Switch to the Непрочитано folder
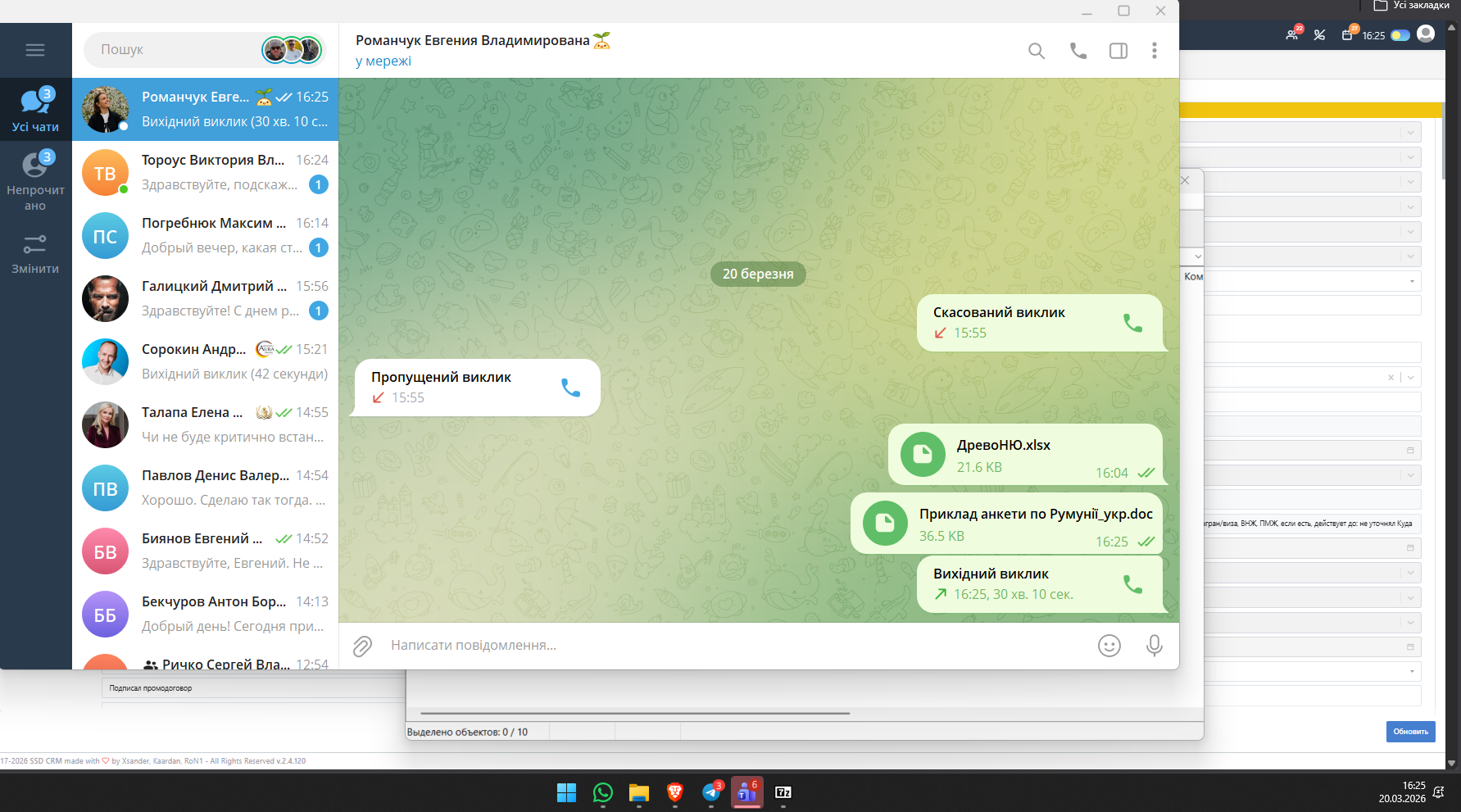Screen dimensions: 1461x812 (35, 180)
